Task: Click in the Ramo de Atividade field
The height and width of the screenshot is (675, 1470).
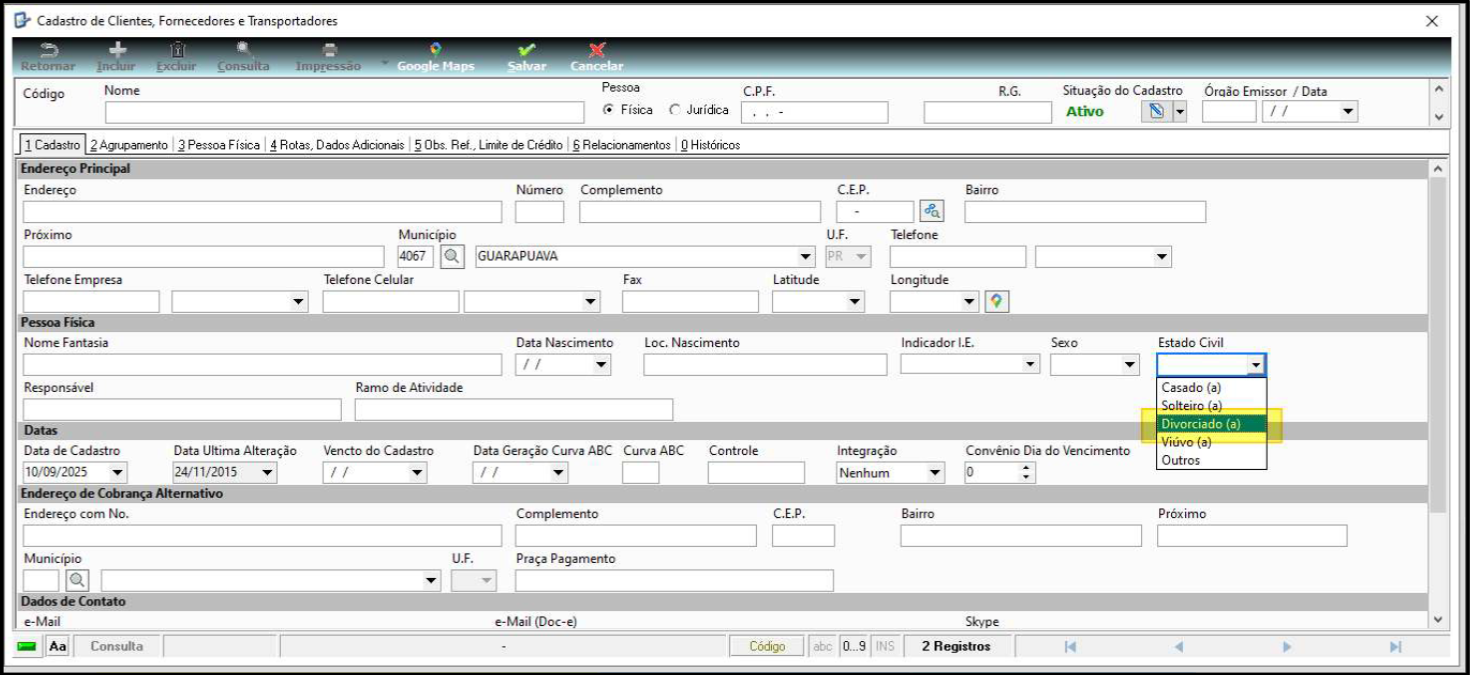Action: pos(514,410)
